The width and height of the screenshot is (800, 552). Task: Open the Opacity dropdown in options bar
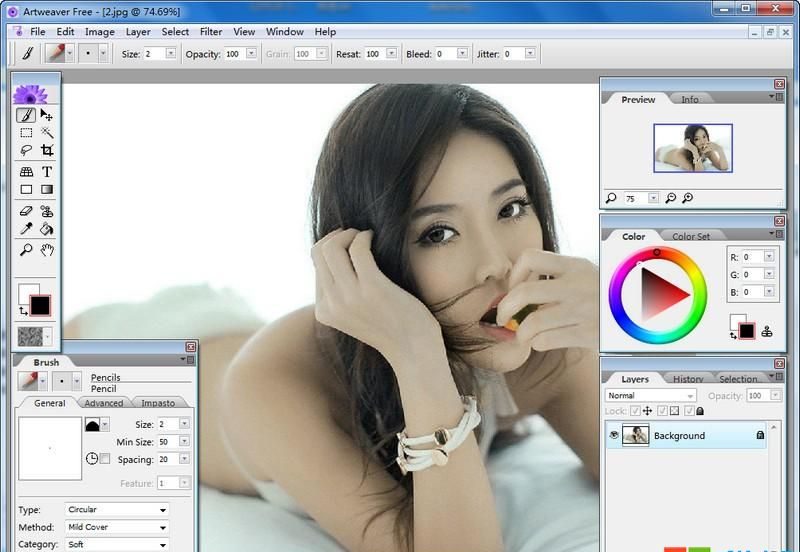(x=251, y=53)
